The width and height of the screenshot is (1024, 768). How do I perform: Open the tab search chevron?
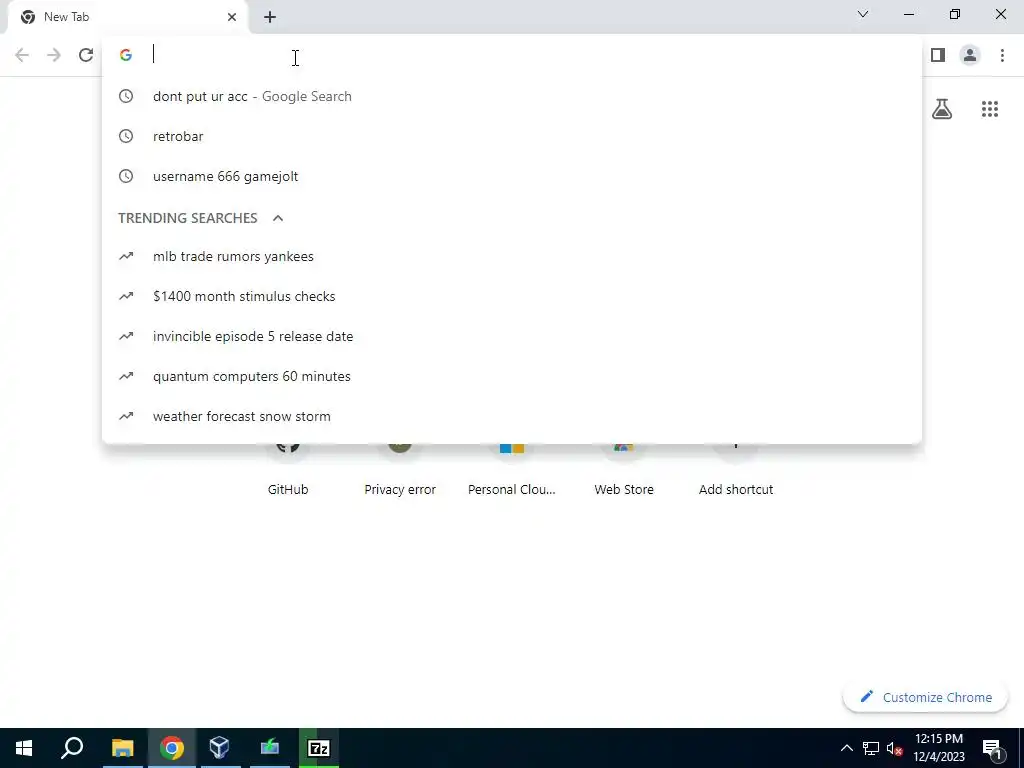(863, 14)
